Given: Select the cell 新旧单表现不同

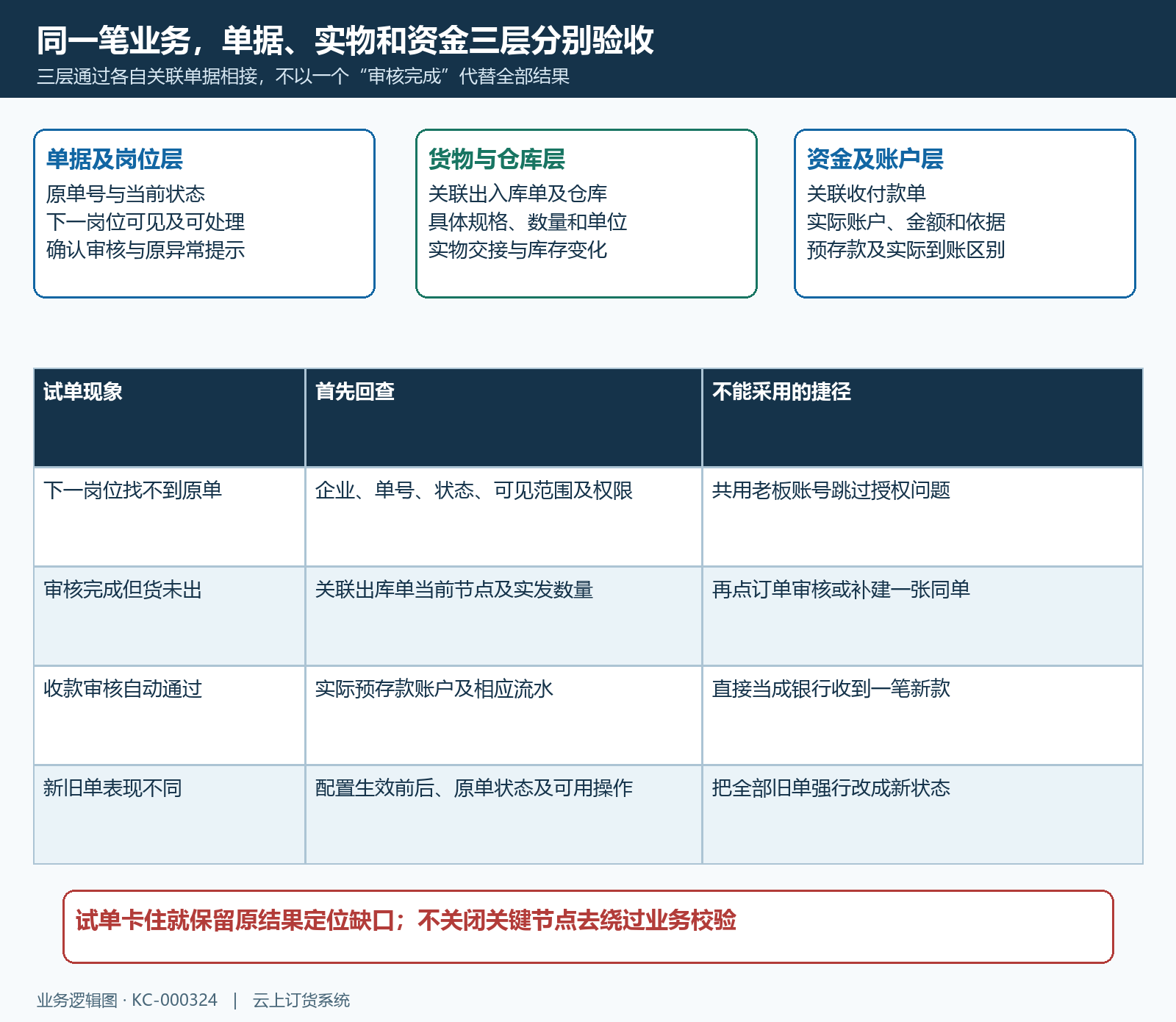Looking at the screenshot, I should tap(169, 815).
